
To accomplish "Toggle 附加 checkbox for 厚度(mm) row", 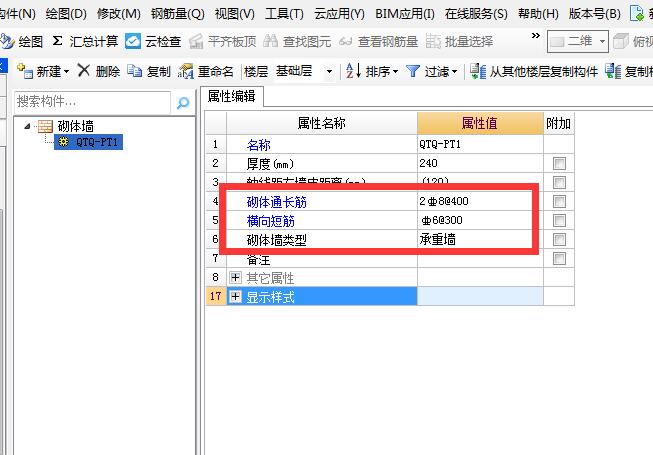I will [559, 163].
